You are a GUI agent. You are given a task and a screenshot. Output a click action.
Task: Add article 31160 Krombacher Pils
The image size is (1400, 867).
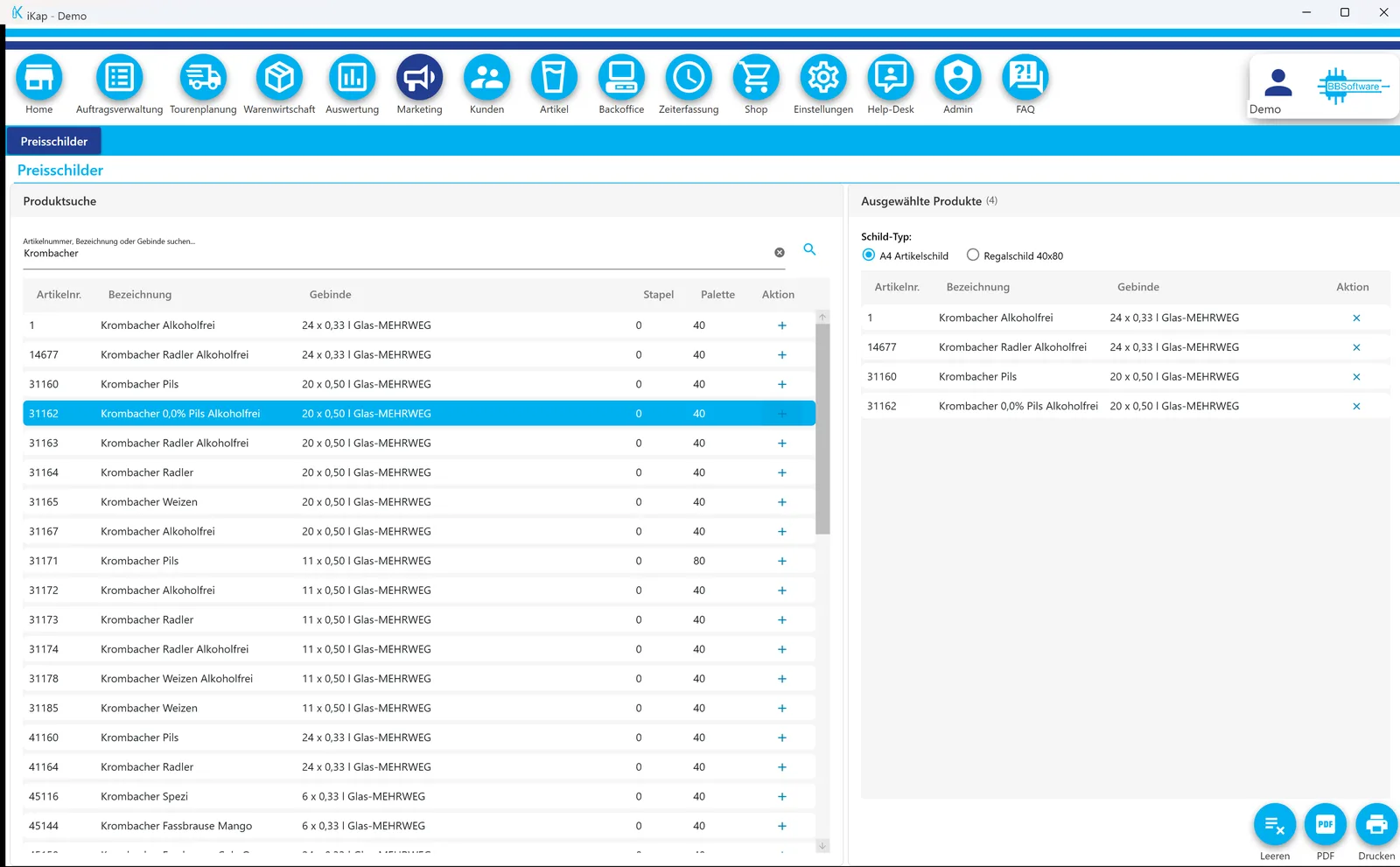point(782,384)
